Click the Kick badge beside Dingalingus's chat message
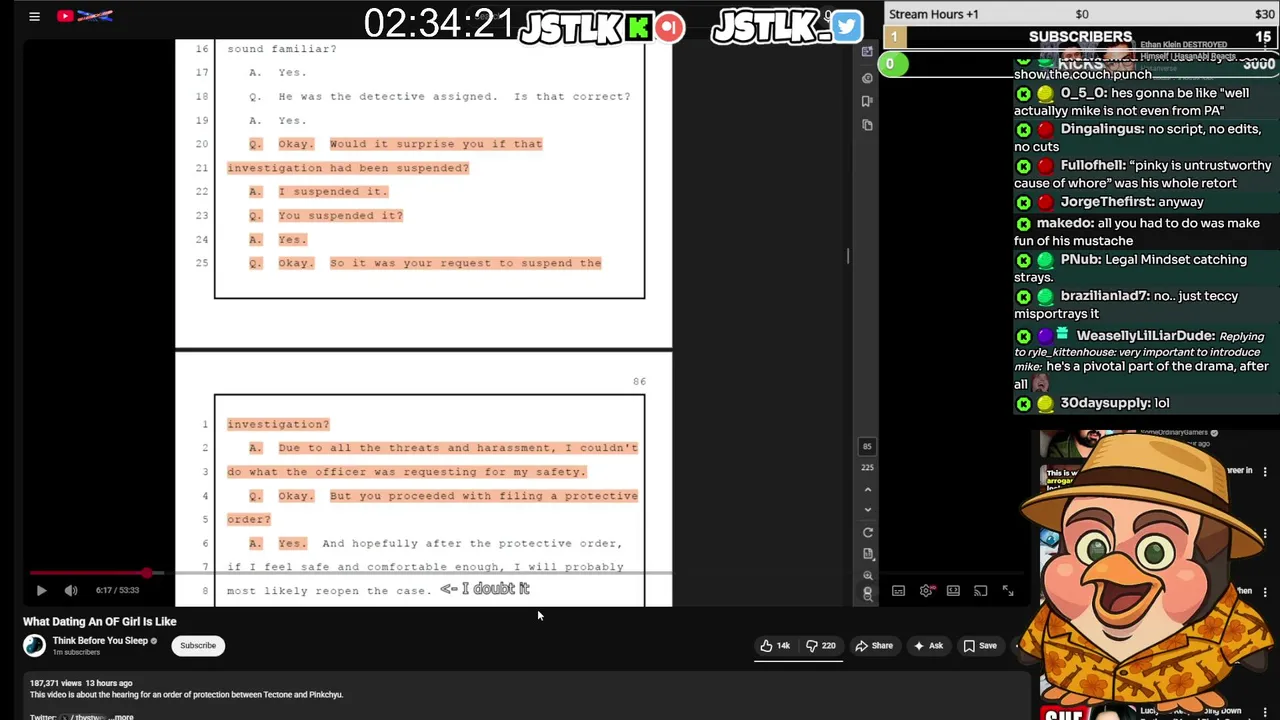 coord(1023,129)
